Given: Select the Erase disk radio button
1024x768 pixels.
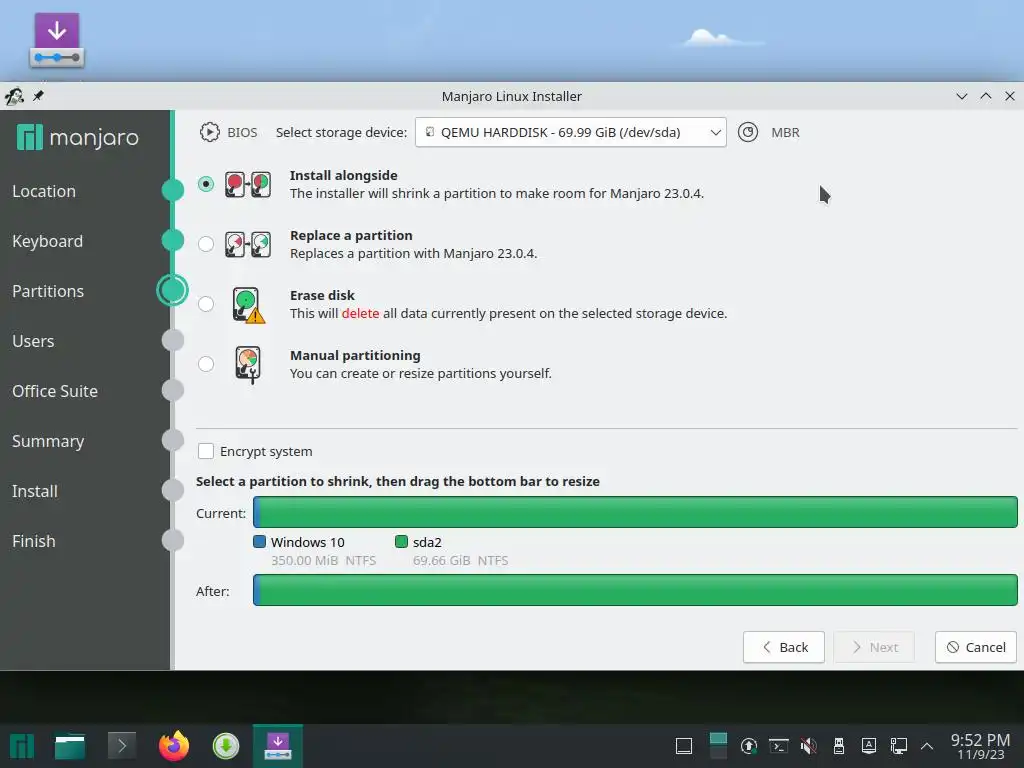Looking at the screenshot, I should click(206, 304).
